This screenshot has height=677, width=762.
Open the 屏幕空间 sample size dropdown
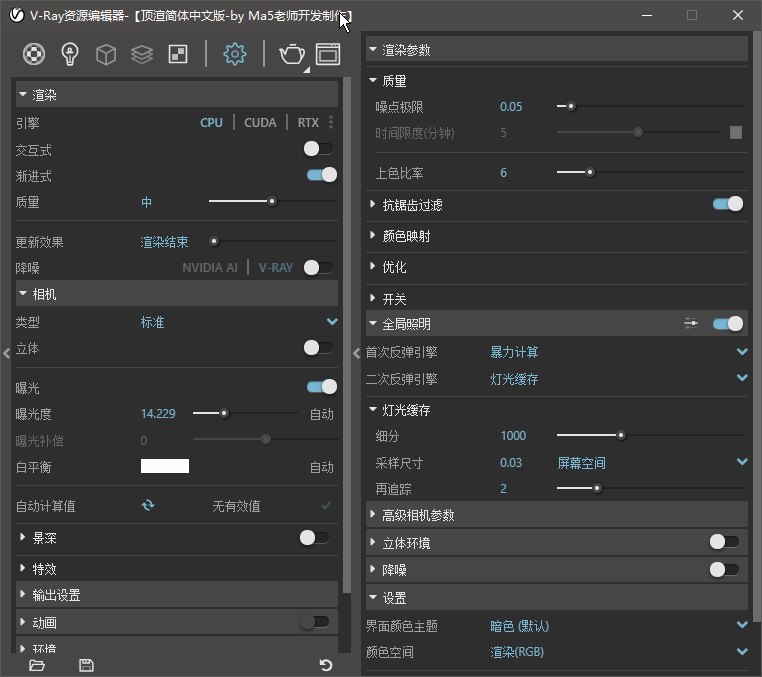coord(742,462)
